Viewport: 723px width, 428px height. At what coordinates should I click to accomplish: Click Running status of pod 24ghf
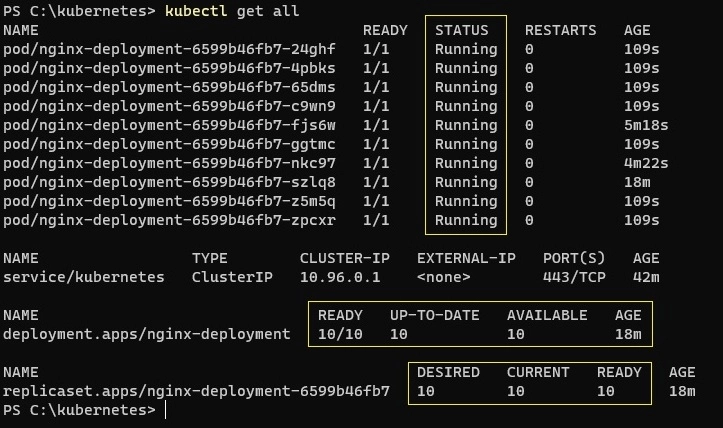click(x=466, y=49)
